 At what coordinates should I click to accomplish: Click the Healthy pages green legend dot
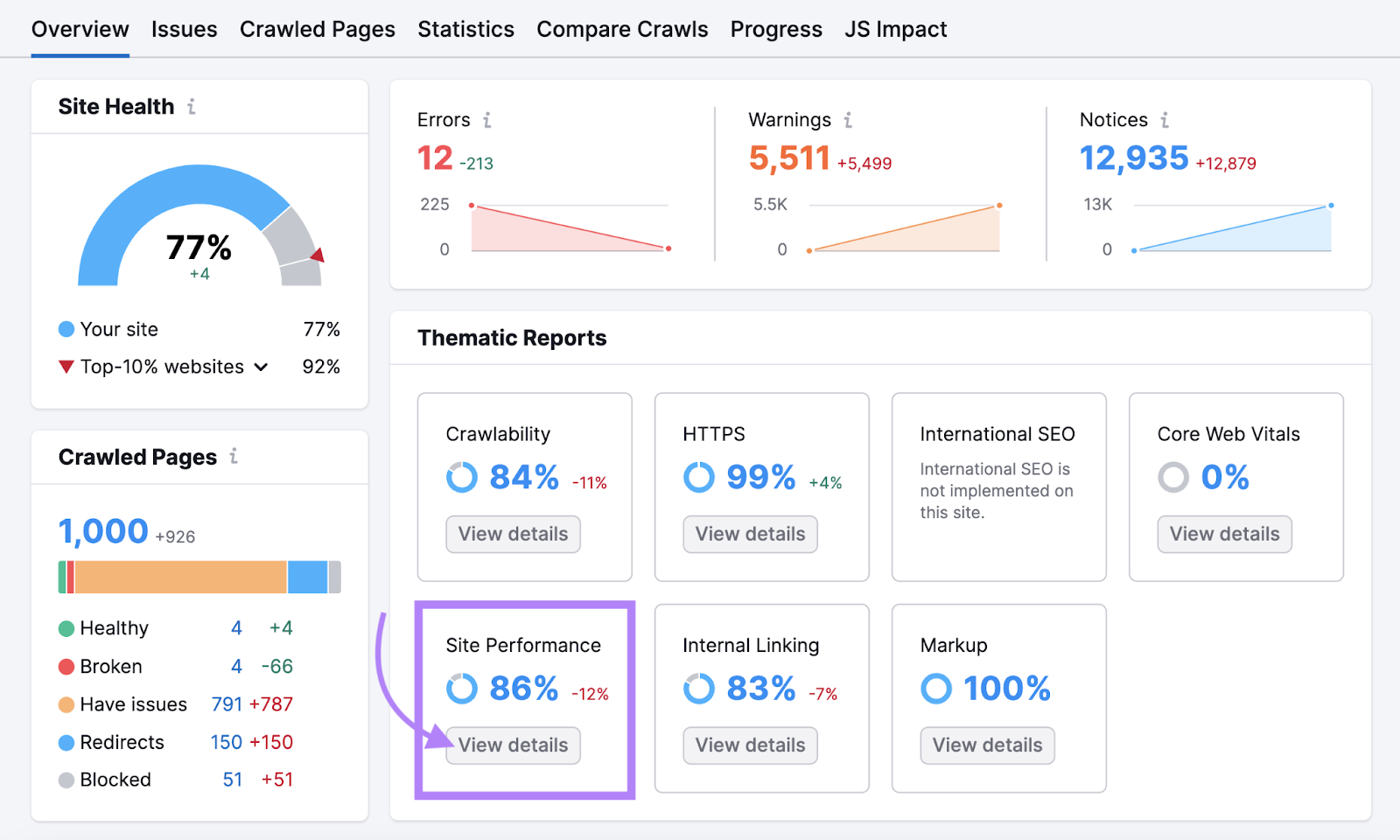pyautogui.click(x=66, y=627)
